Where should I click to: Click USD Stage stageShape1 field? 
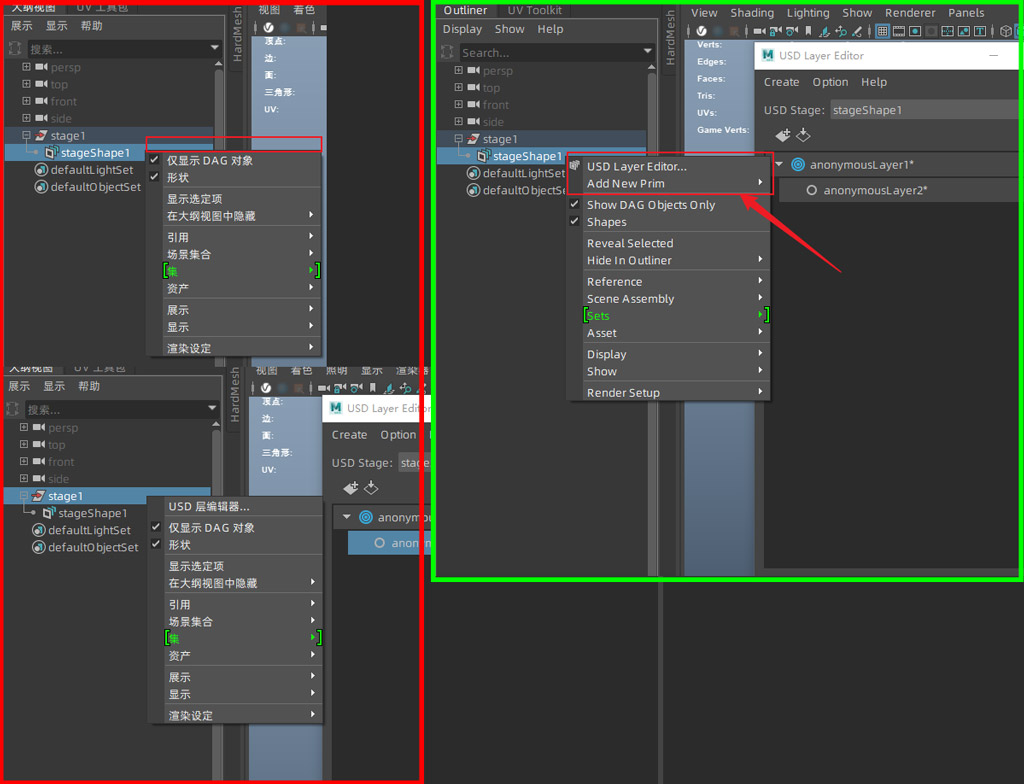coord(923,110)
